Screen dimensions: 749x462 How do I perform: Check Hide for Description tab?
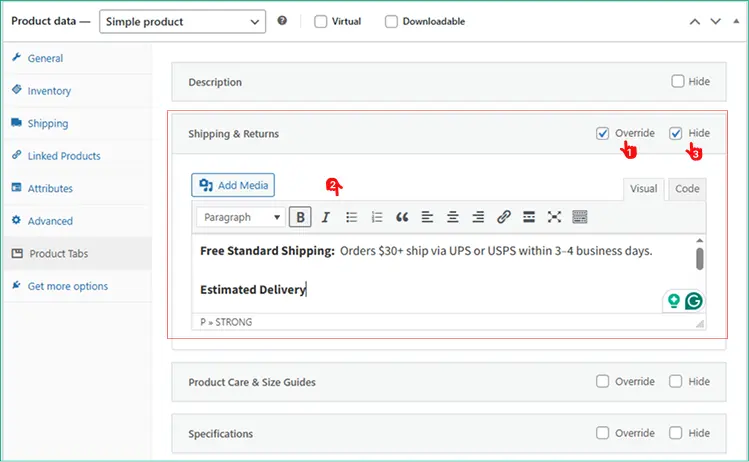pyautogui.click(x=678, y=81)
